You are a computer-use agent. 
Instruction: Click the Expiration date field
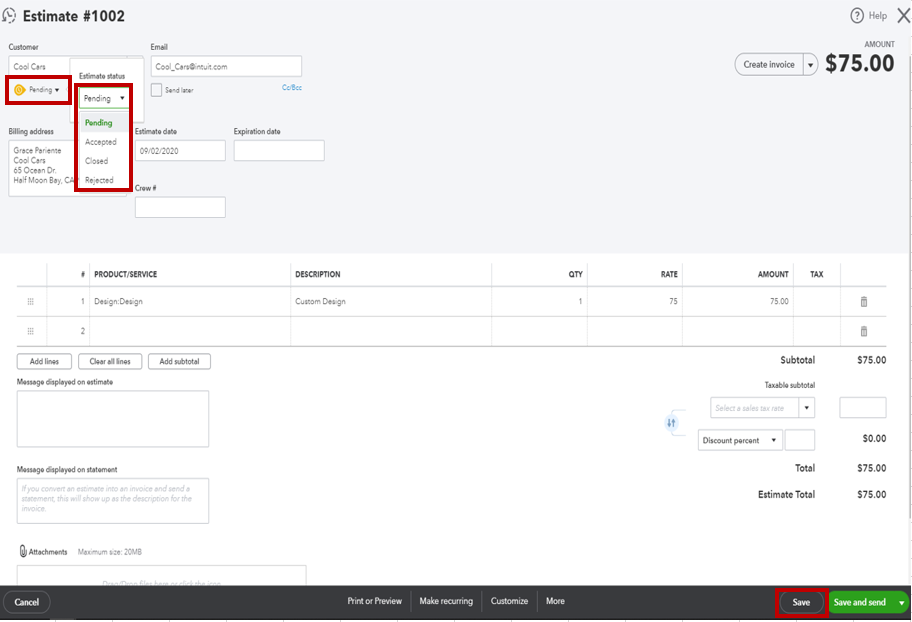[281, 150]
